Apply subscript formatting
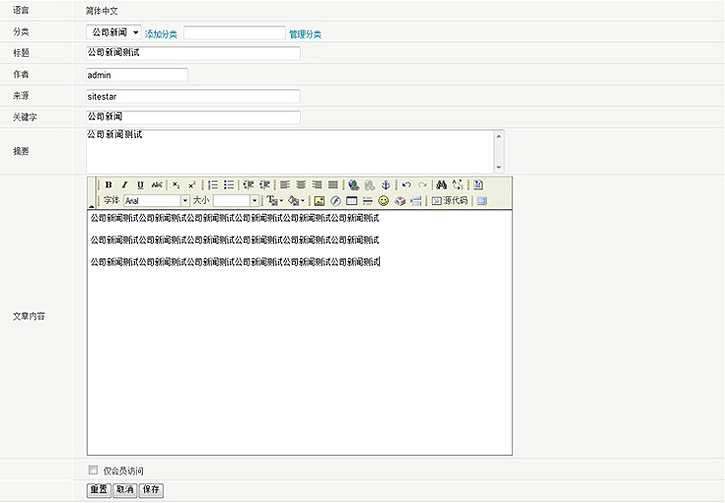 click(176, 185)
